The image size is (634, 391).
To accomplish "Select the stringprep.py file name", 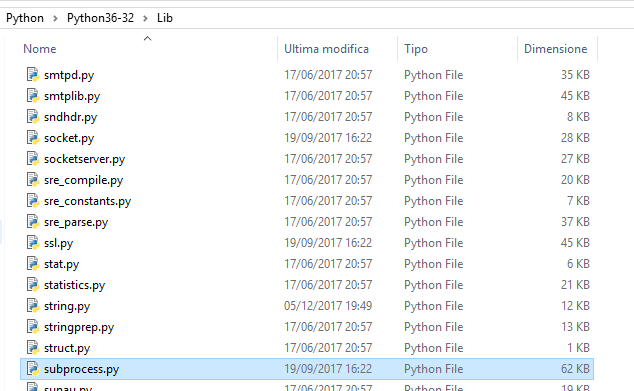I will (79, 328).
